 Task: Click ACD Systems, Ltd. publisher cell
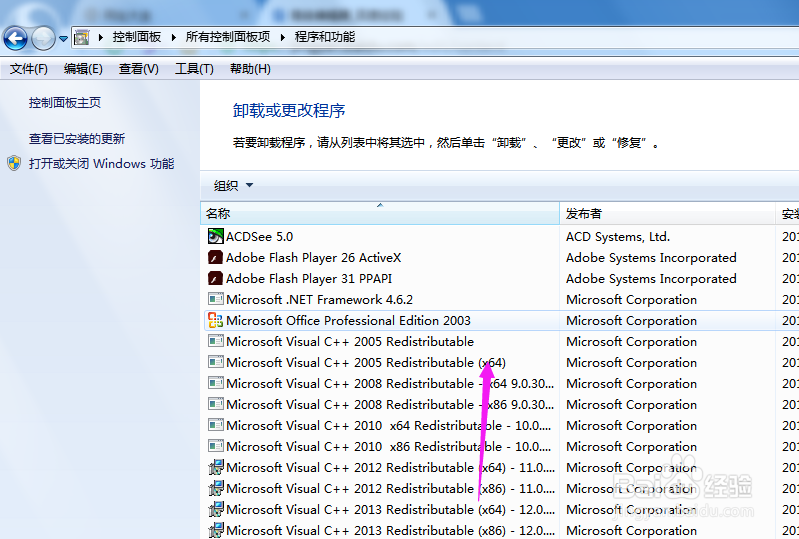pyautogui.click(x=618, y=236)
